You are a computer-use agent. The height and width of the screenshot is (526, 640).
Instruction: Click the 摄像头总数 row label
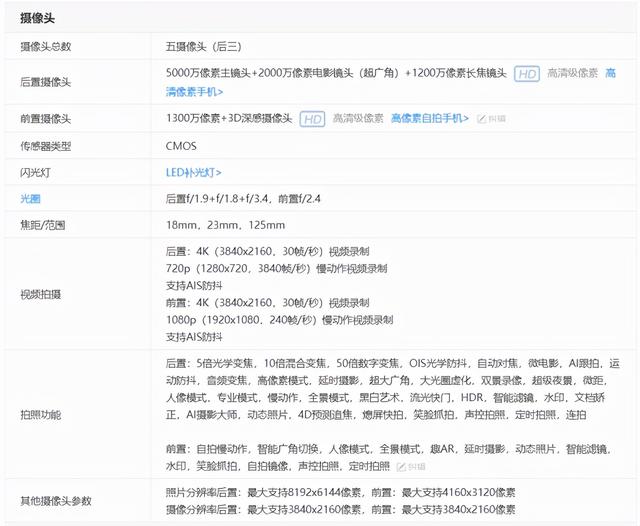click(x=46, y=47)
